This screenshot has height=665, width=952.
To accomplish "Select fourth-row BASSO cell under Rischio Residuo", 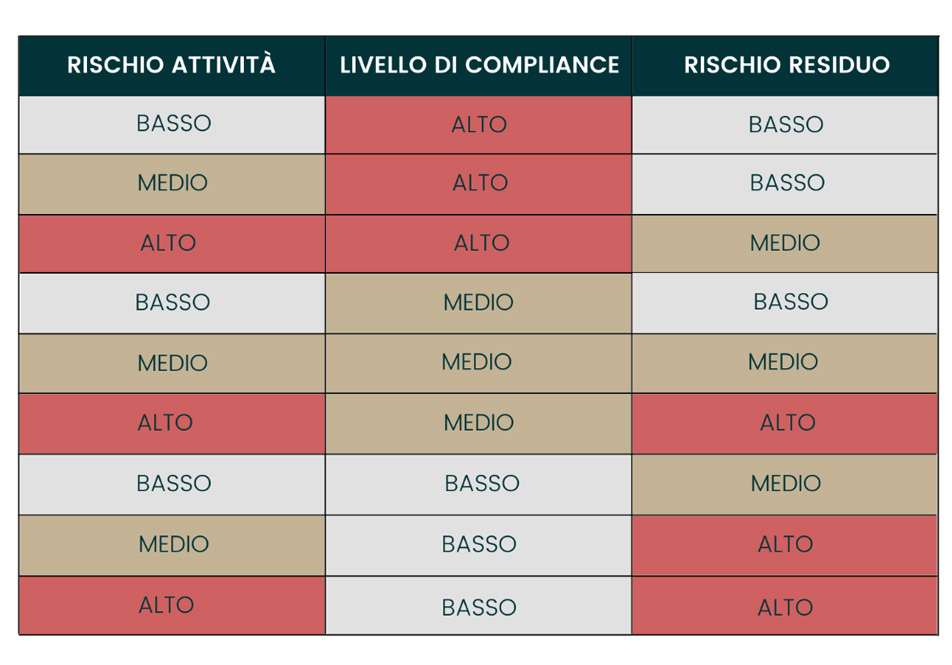I will coord(790,302).
